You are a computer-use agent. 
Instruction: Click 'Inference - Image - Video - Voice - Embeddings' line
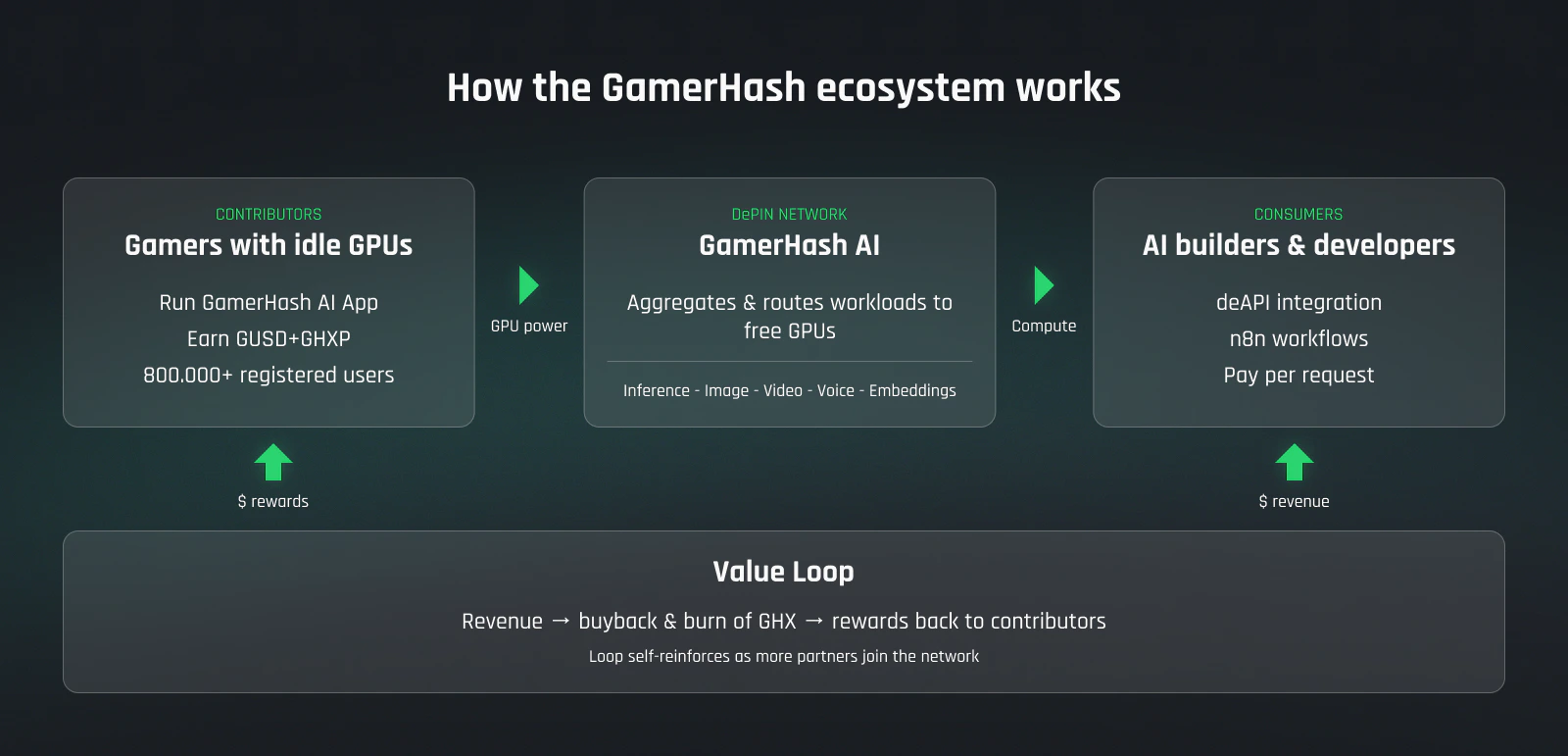pyautogui.click(x=789, y=390)
